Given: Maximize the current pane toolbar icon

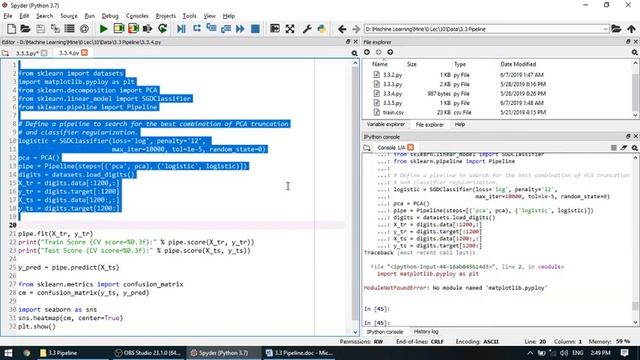Looking at the screenshot, I should [x=275, y=29].
